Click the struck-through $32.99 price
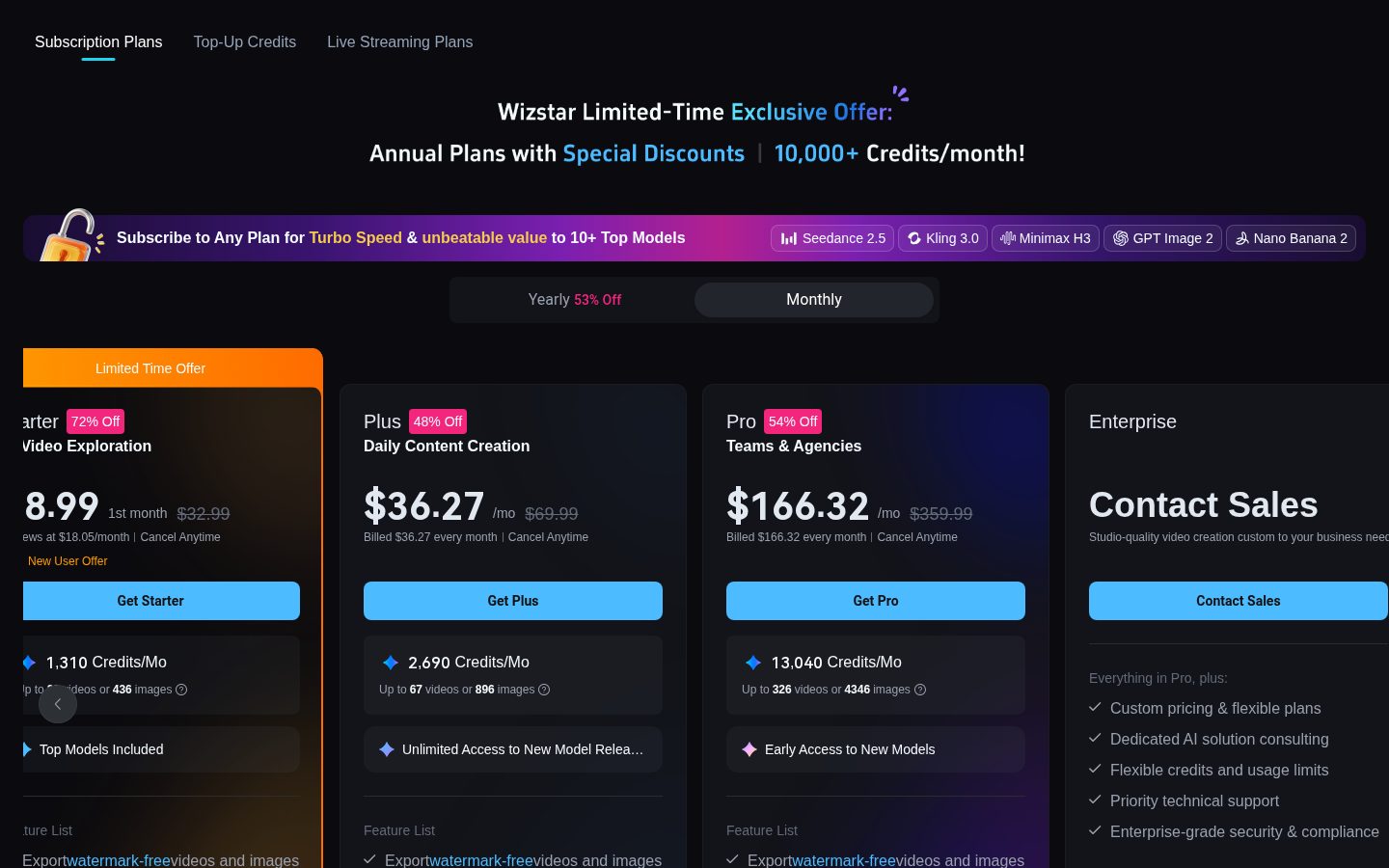This screenshot has height=868, width=1389. pos(204,514)
